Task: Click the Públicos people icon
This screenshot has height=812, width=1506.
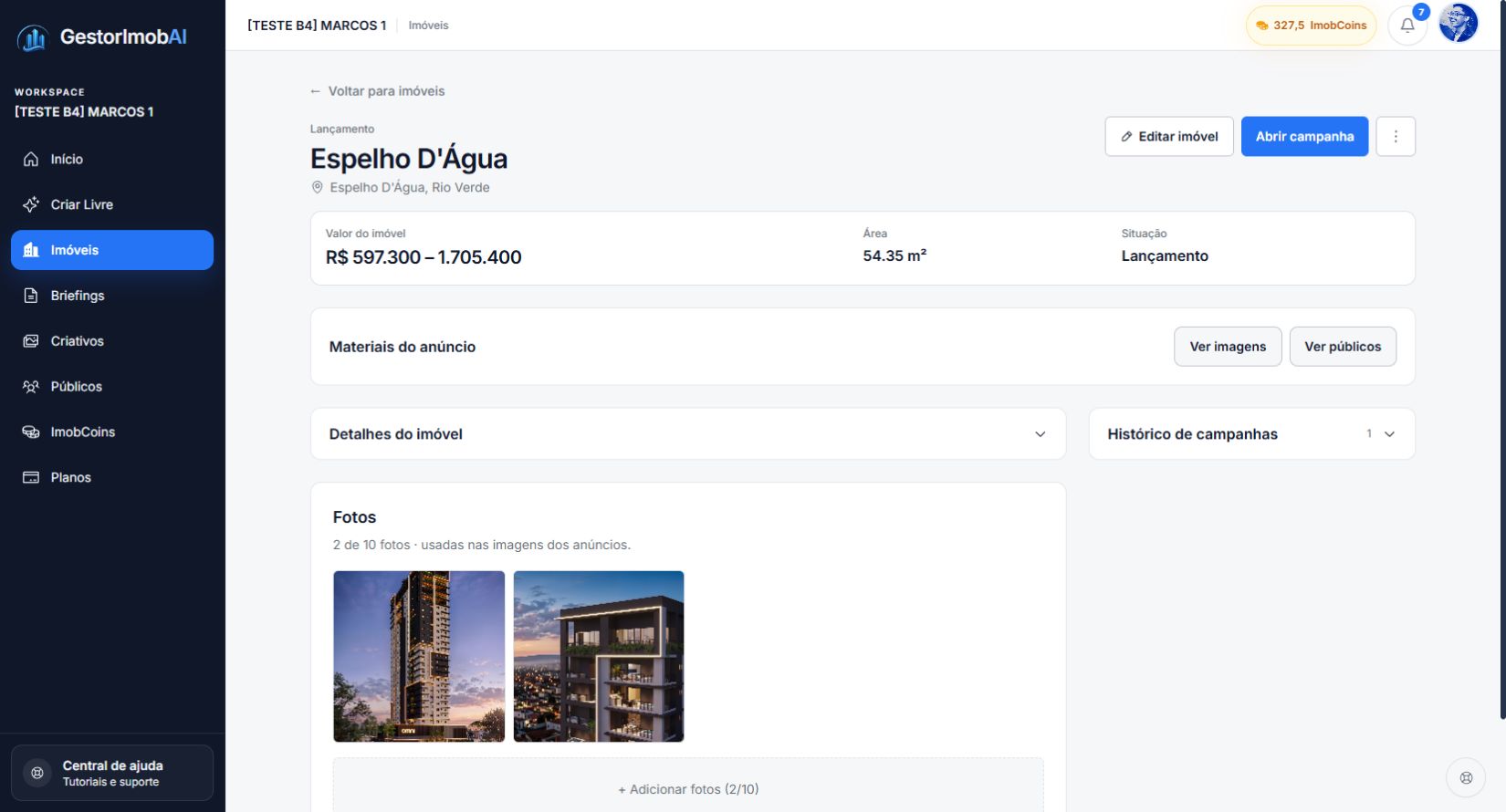Action: click(x=31, y=387)
